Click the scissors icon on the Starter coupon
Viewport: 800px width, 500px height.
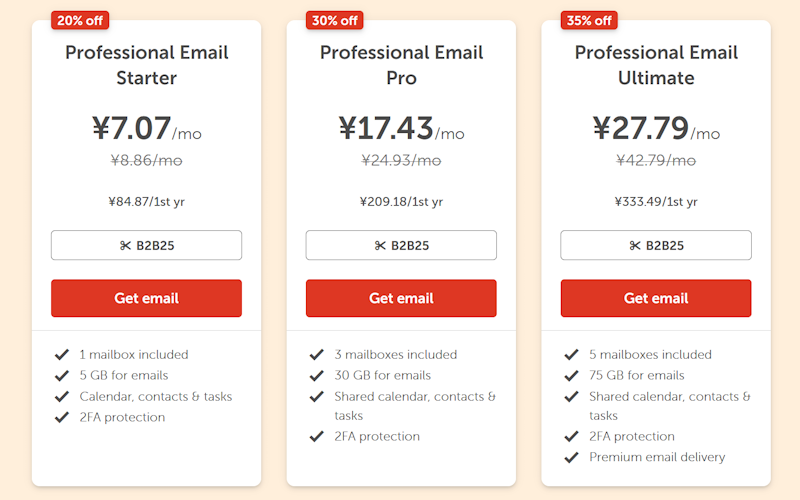(x=126, y=246)
